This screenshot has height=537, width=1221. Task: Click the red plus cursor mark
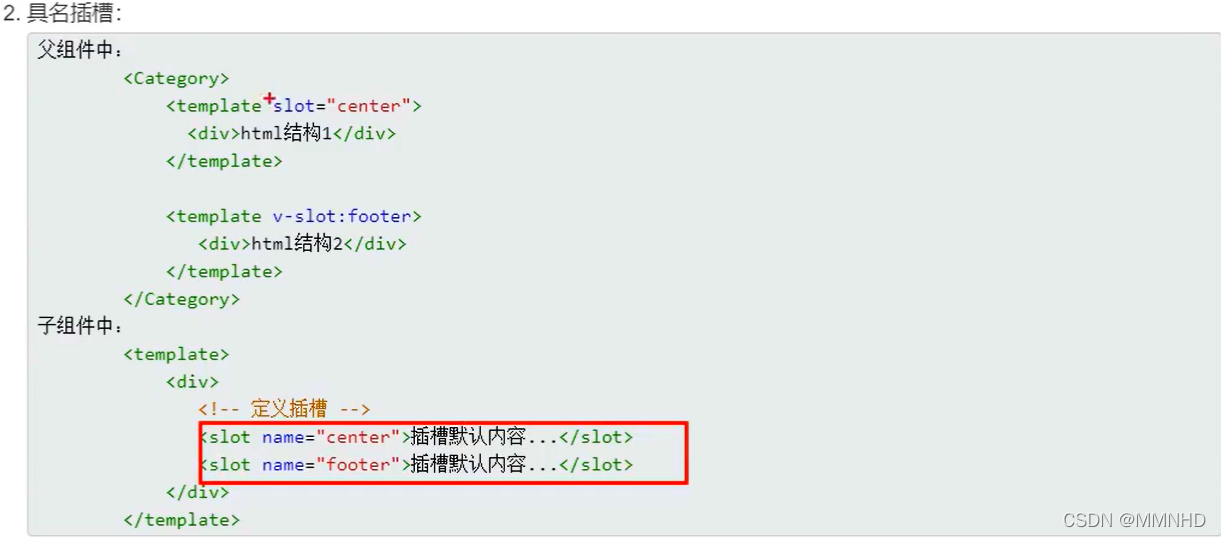(x=268, y=97)
